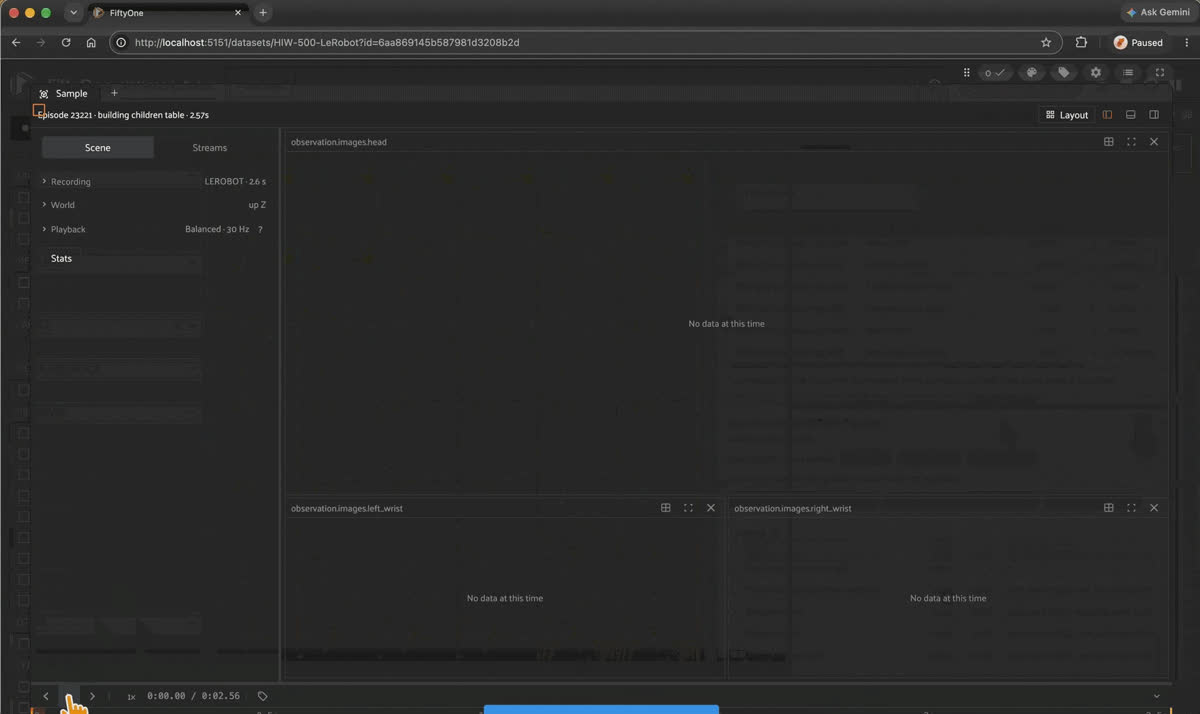Close the observation.images.left_wrist panel
This screenshot has width=1200, height=714.
pos(711,508)
